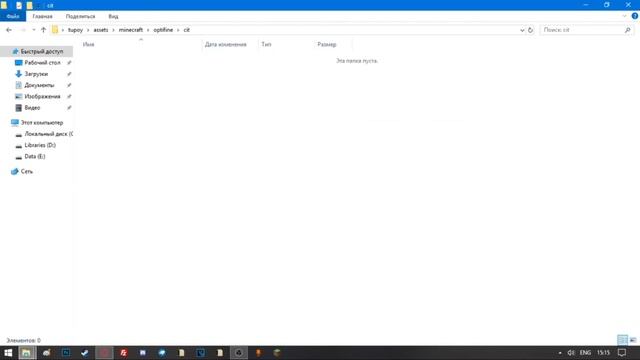Select Сеть in navigation pane
Image resolution: width=640 pixels, height=360 pixels.
27,171
